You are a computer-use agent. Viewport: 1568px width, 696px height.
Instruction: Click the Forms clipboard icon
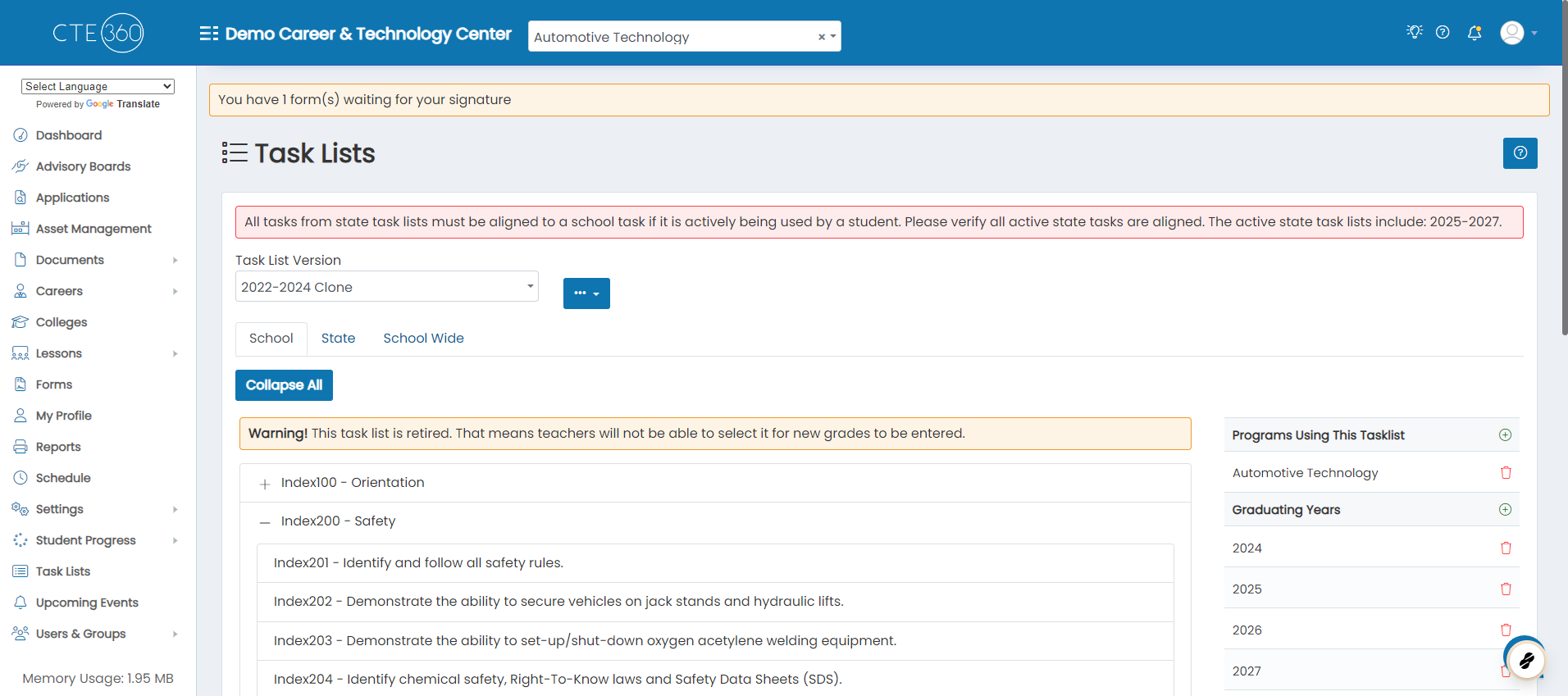[21, 384]
